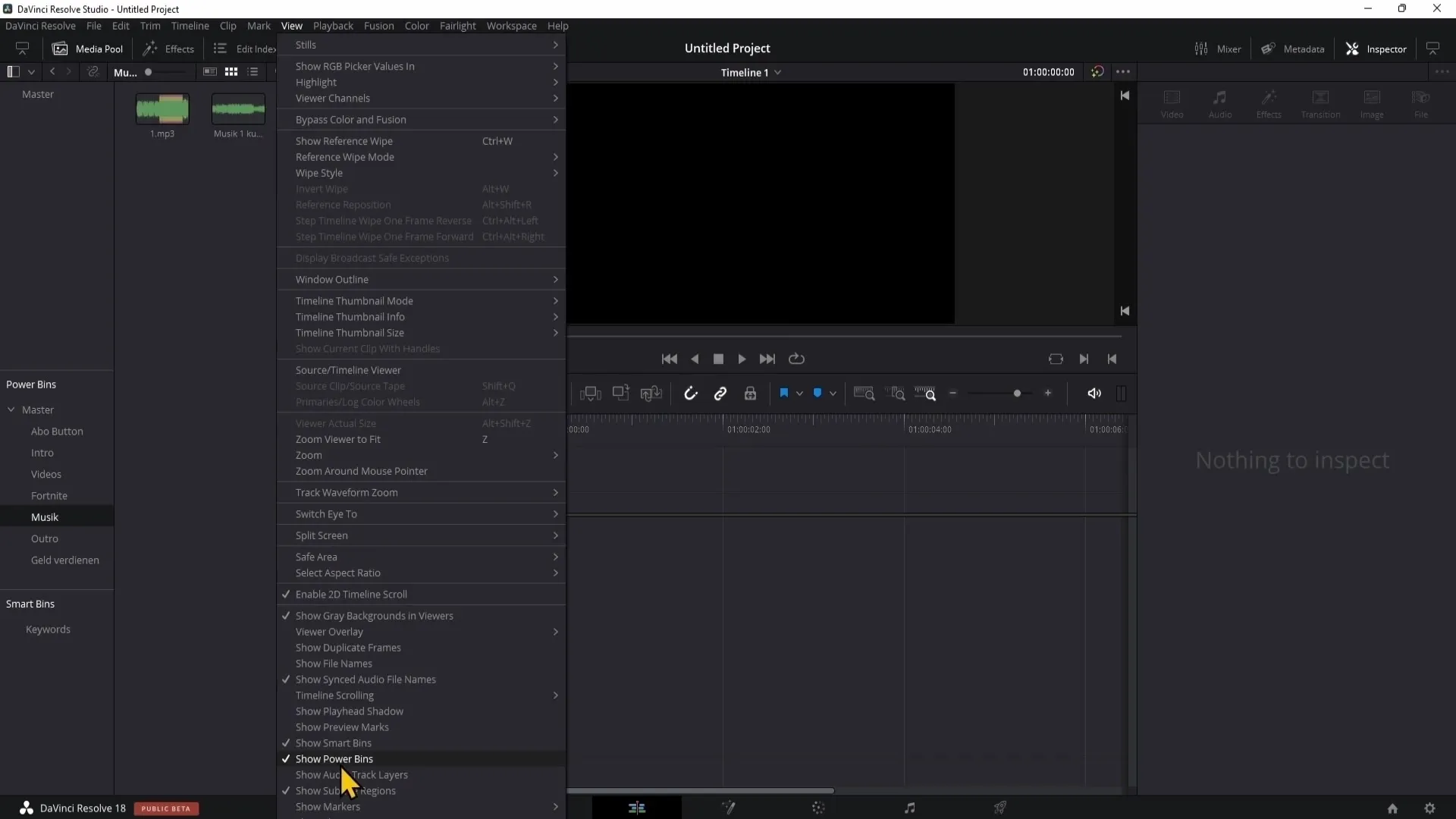Select the Link clips icon in toolbar
Screen dimensions: 1456x819
tap(720, 393)
